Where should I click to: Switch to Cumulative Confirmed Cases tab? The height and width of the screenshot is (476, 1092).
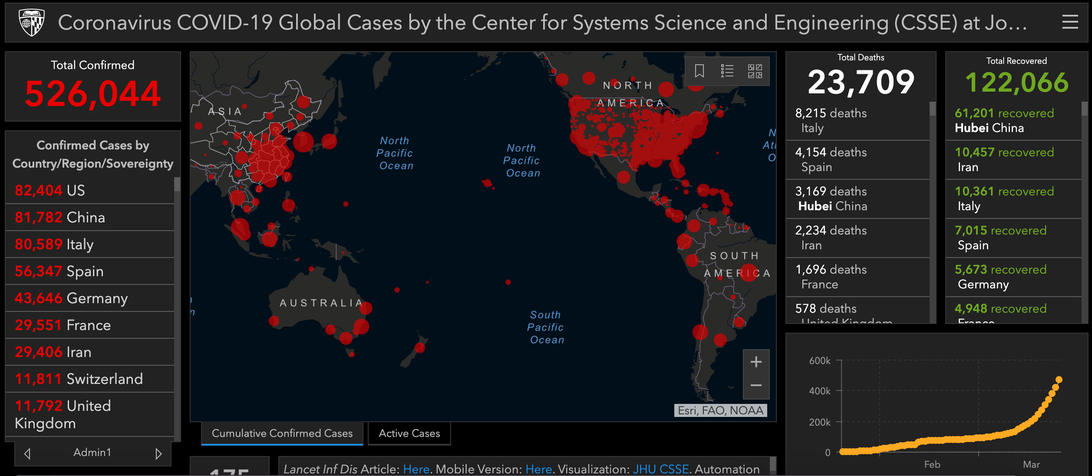tap(282, 433)
